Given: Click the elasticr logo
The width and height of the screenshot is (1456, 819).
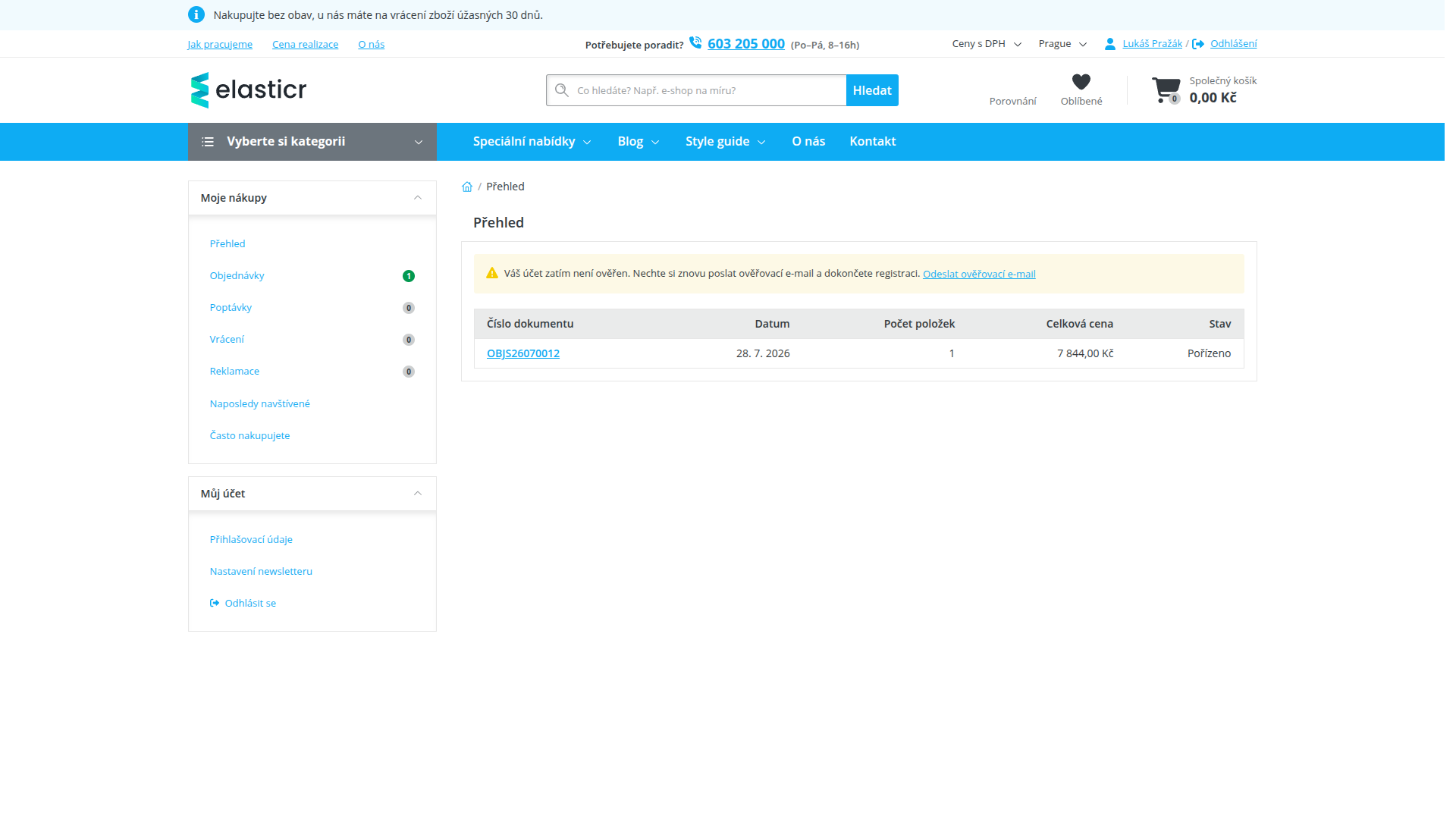Looking at the screenshot, I should point(249,90).
